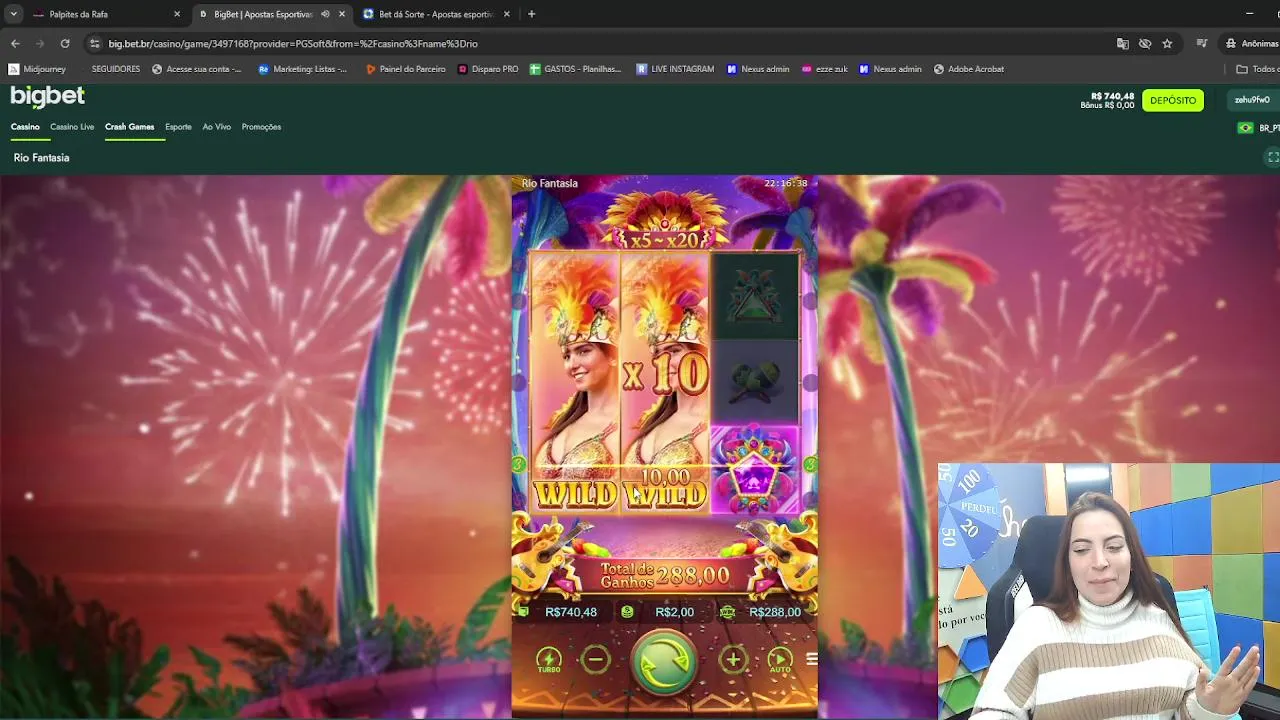Viewport: 1280px width, 720px height.
Task: Close the BigBet browser tab
Action: (341, 14)
